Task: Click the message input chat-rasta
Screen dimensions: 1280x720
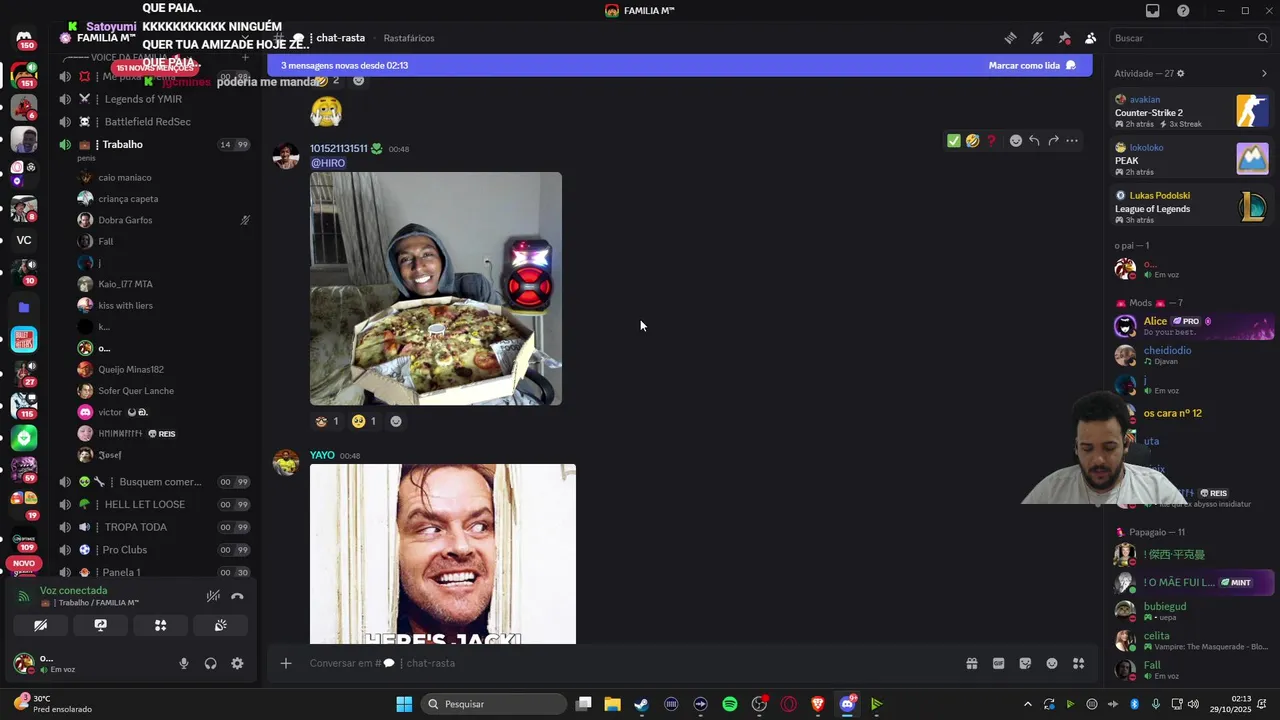Action: point(630,663)
